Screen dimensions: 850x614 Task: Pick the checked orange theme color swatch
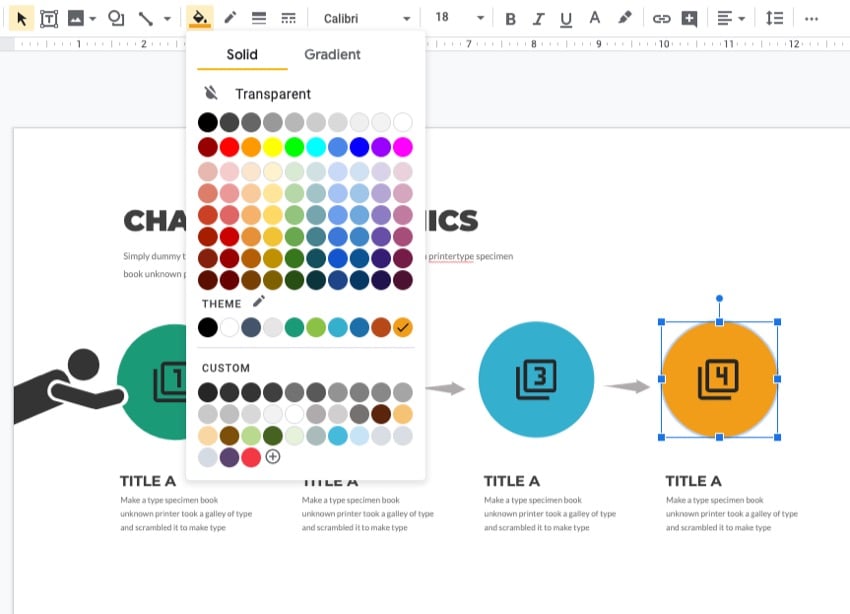click(x=403, y=327)
